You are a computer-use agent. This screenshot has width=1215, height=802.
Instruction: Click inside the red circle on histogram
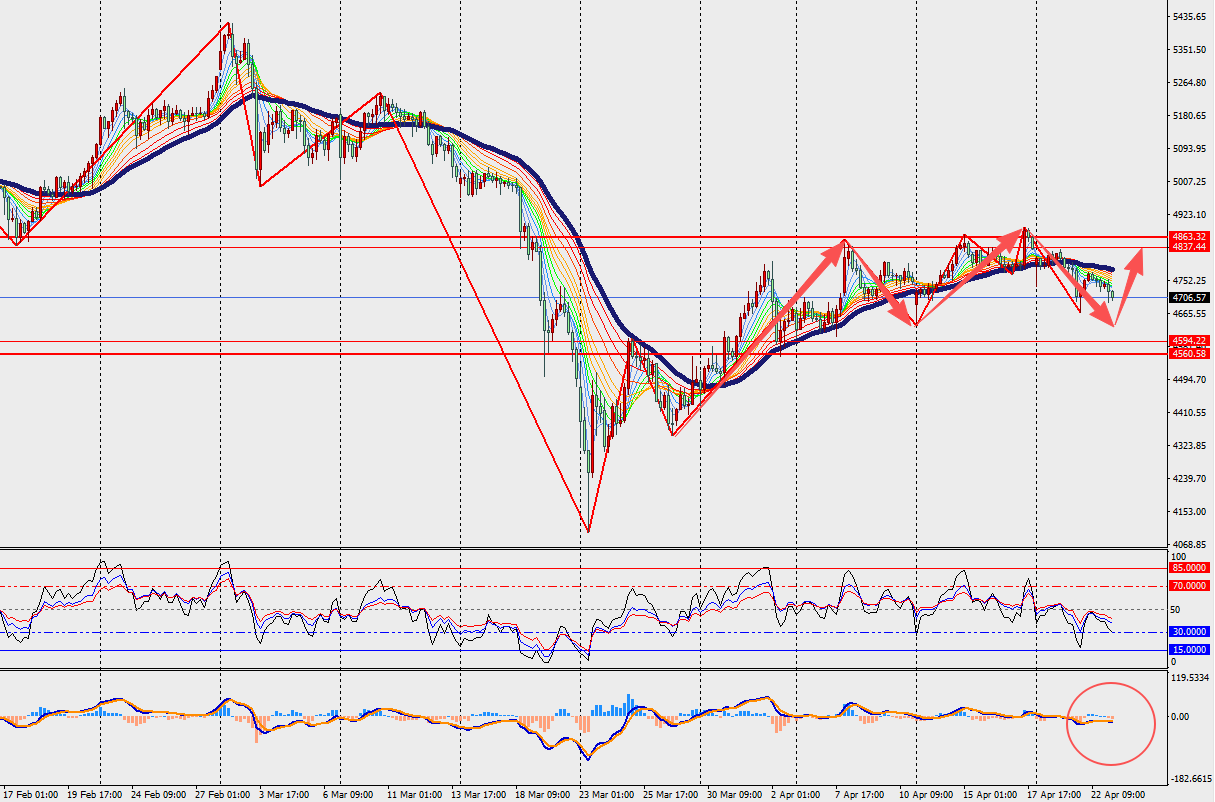1111,722
